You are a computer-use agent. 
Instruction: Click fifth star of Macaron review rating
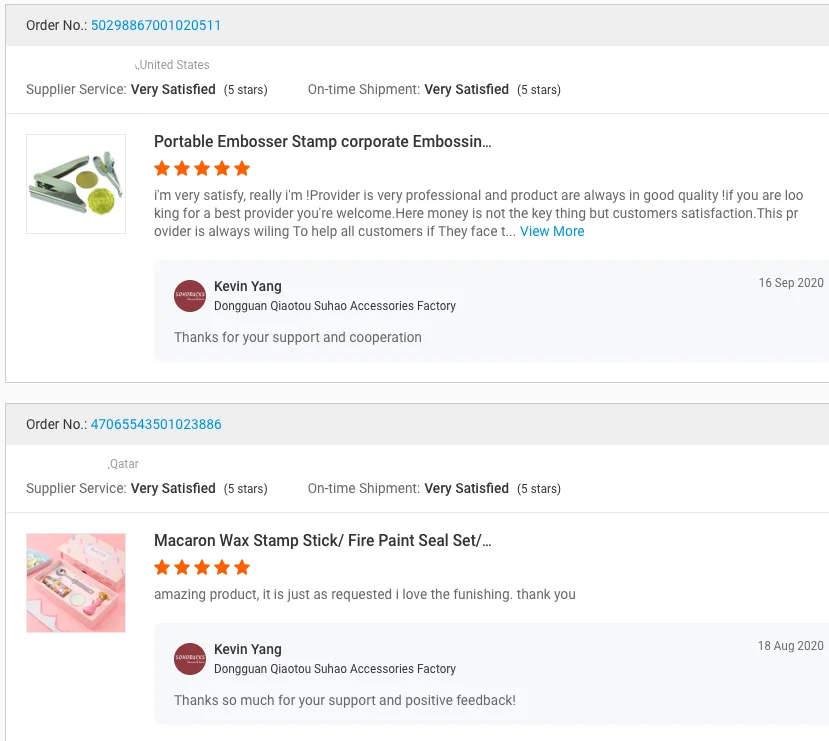tap(242, 568)
